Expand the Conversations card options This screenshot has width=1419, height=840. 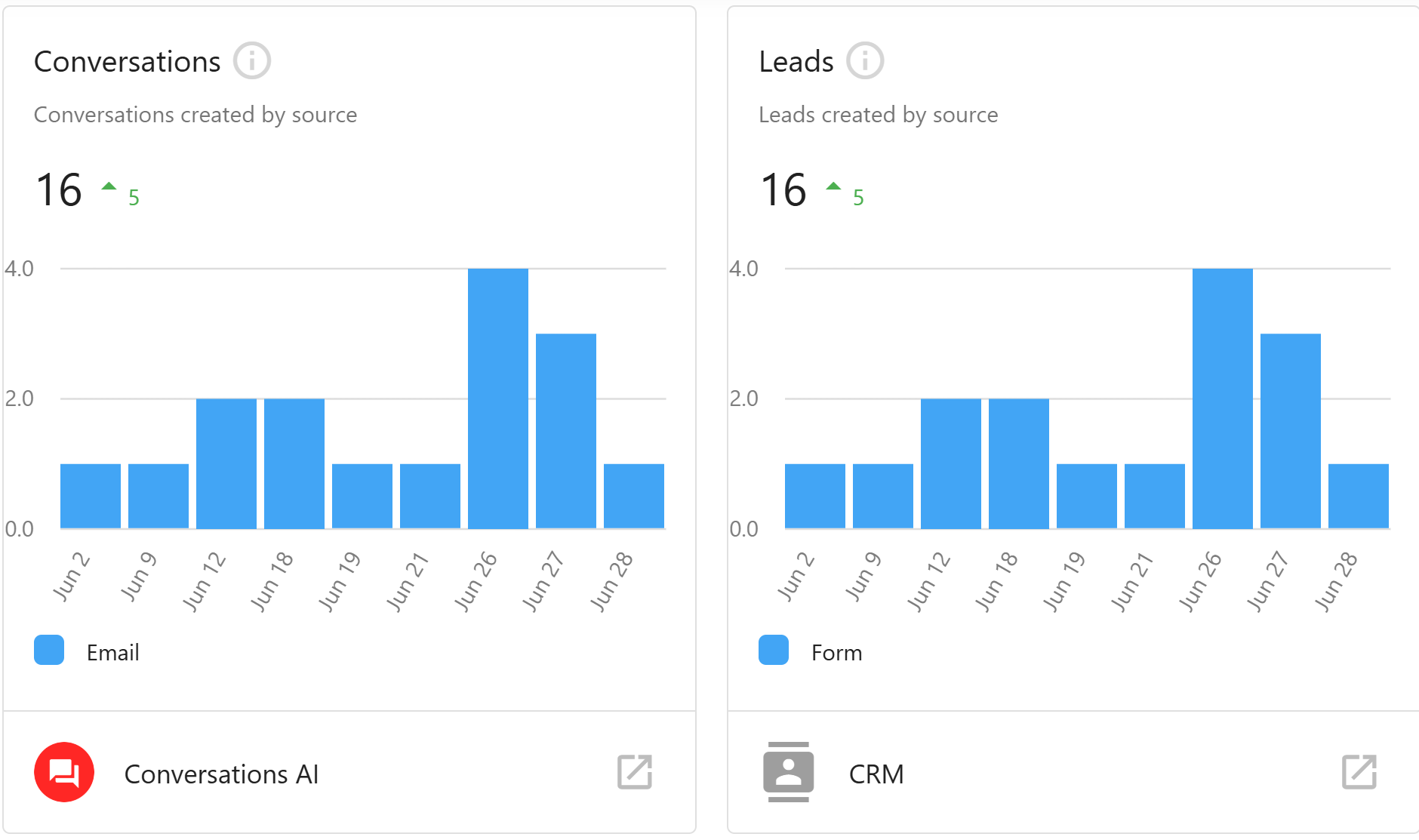(x=251, y=60)
